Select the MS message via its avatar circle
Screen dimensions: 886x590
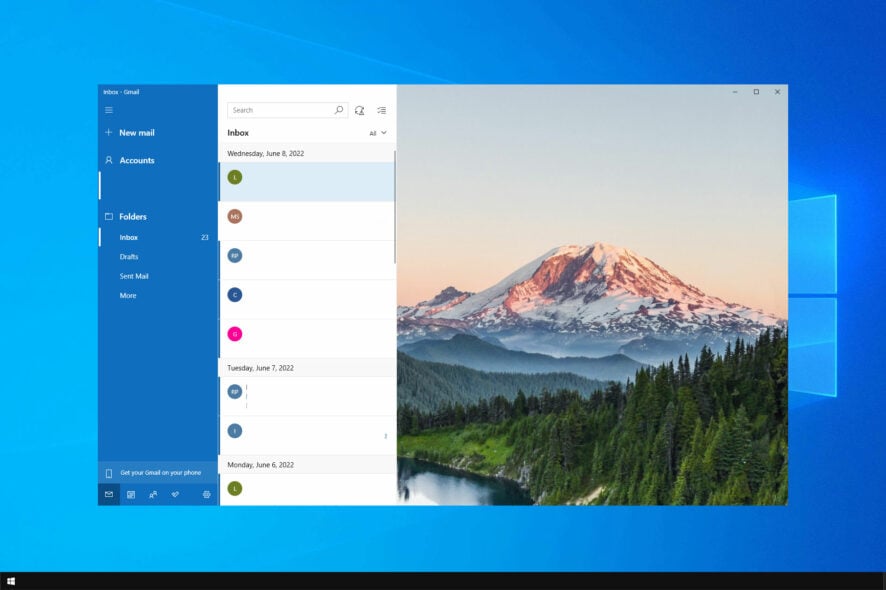pos(235,216)
